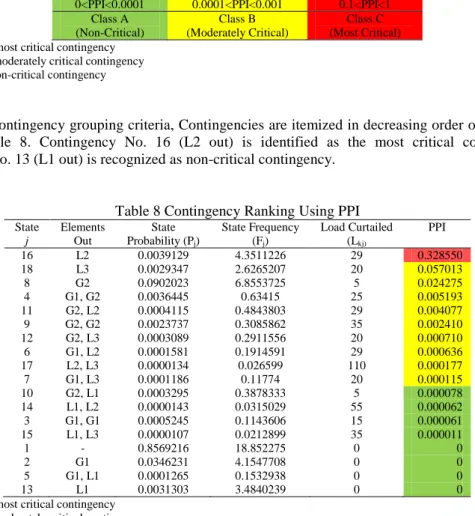
Task: Click state number 18 in first column
Action: coord(27,269)
